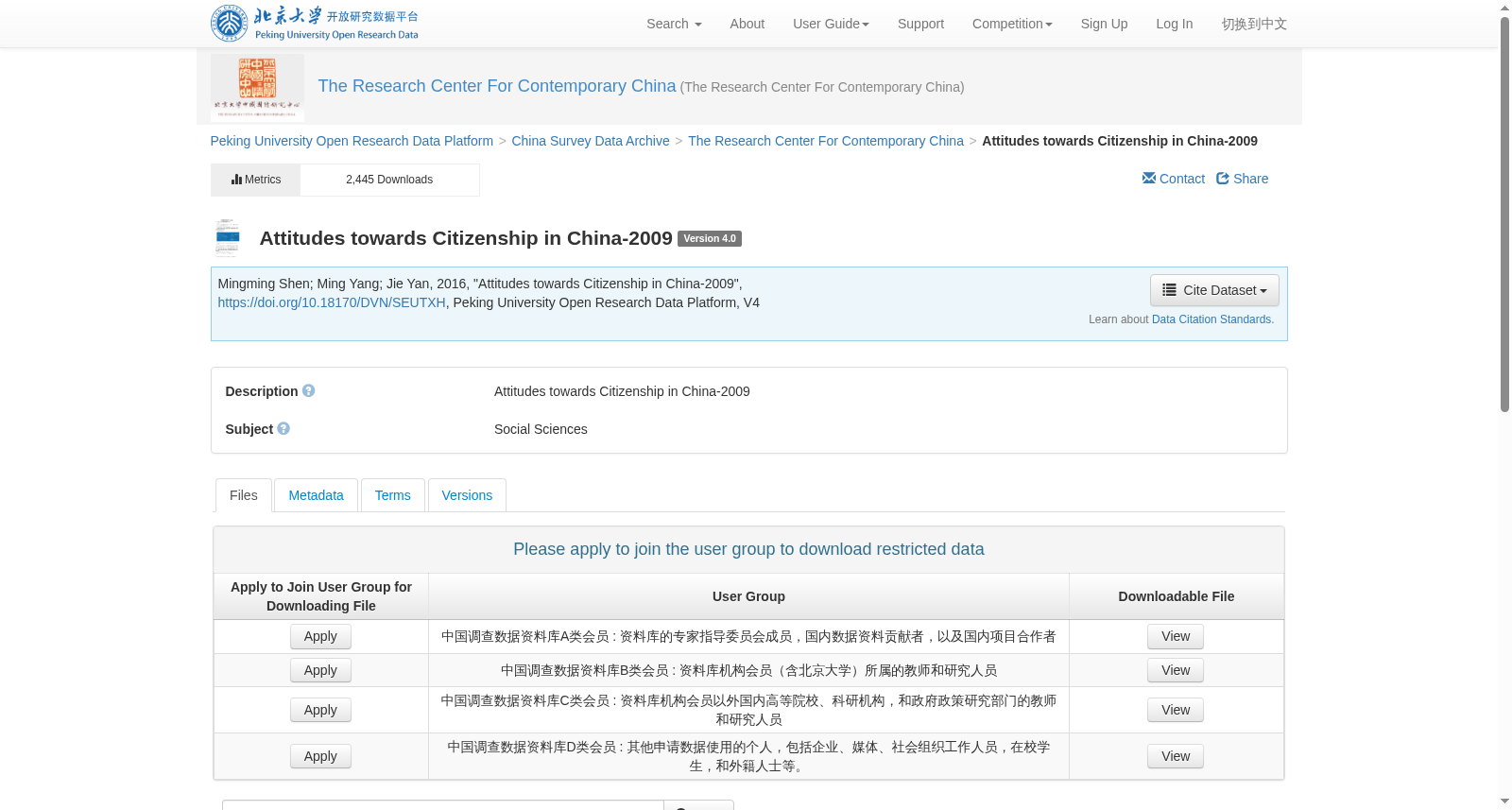
Task: Open the User Guide dropdown menu
Action: coord(831,24)
